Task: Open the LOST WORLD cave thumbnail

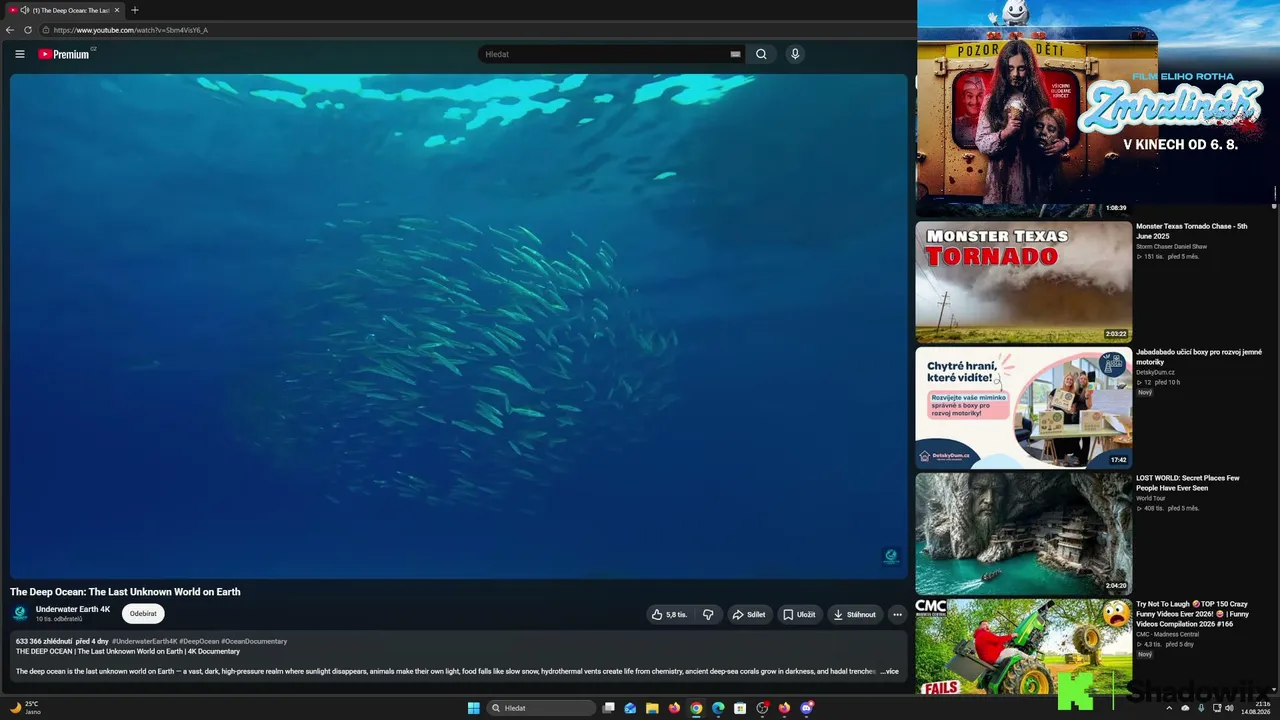Action: tap(1023, 534)
